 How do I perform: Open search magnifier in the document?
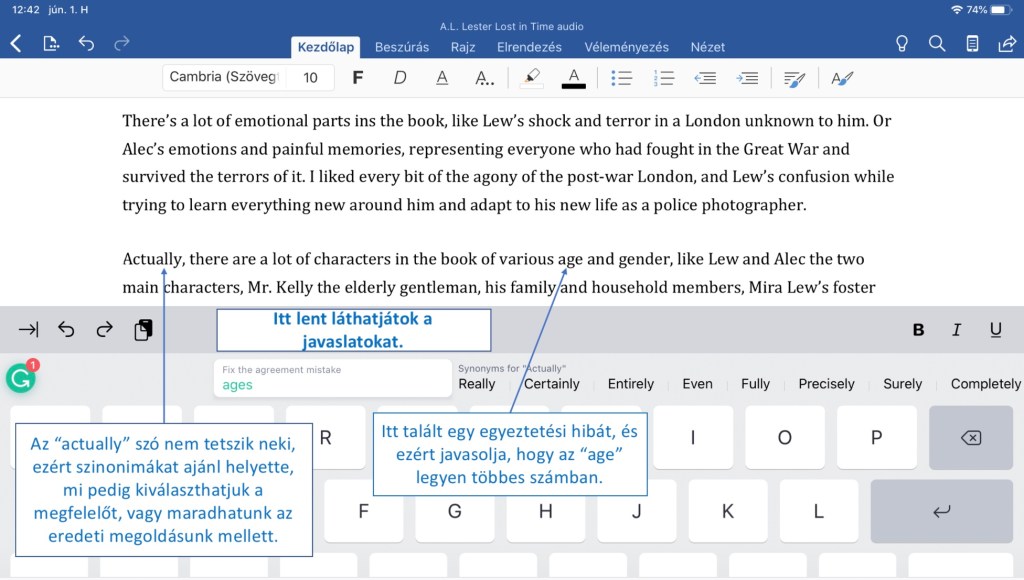click(937, 44)
